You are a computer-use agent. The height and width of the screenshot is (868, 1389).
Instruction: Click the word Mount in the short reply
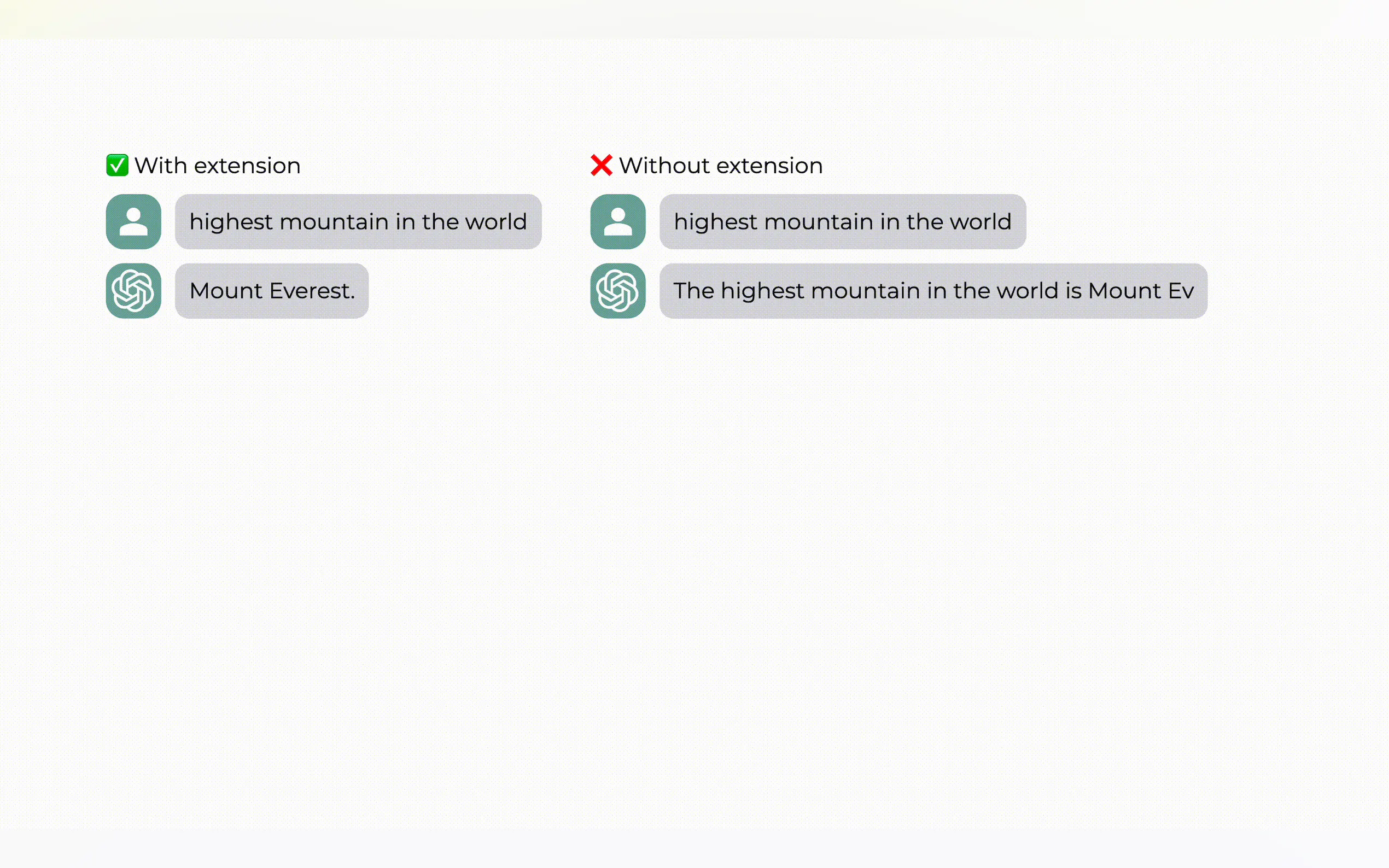[226, 291]
